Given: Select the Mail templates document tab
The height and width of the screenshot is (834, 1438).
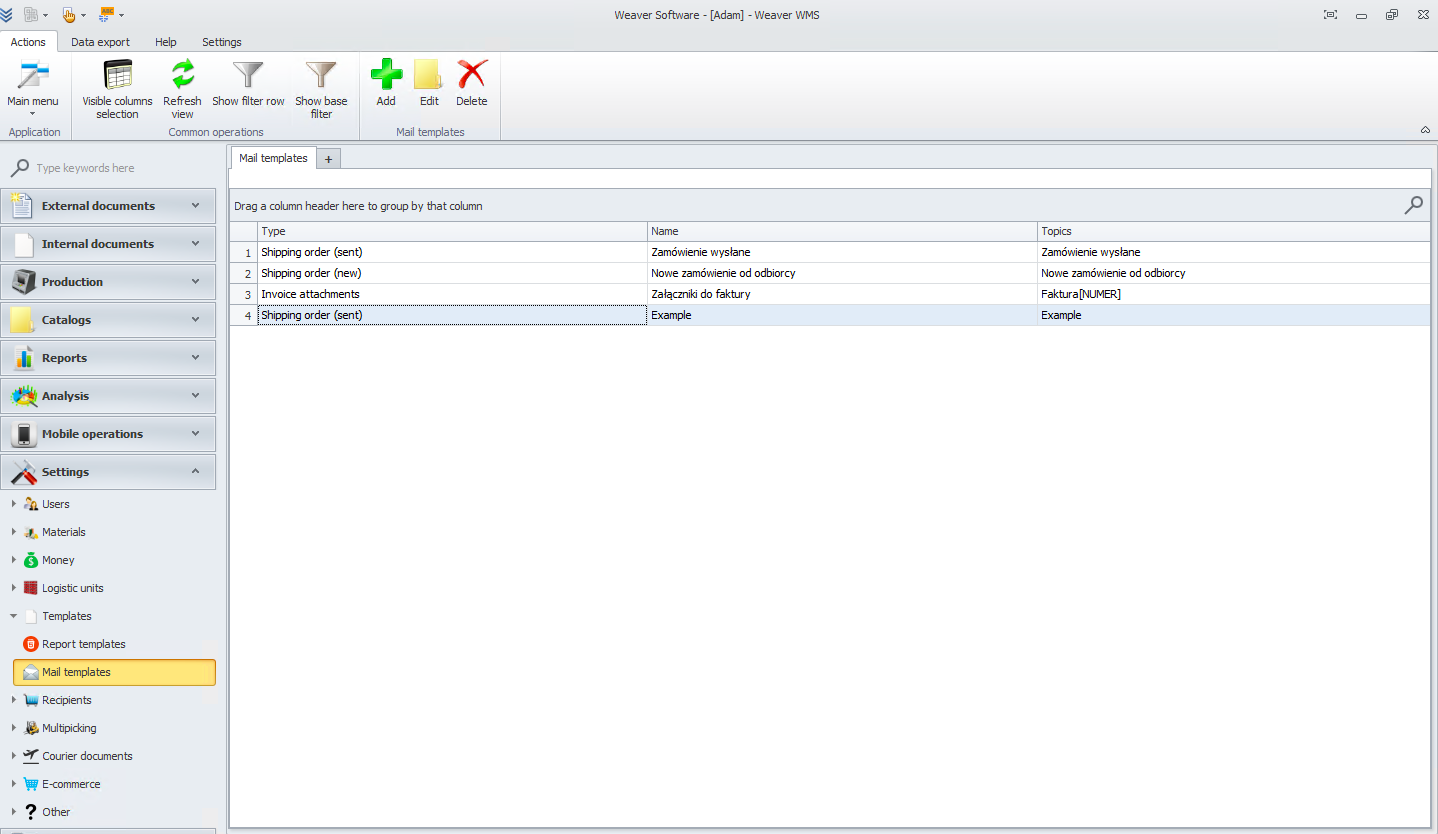Looking at the screenshot, I should click(273, 158).
